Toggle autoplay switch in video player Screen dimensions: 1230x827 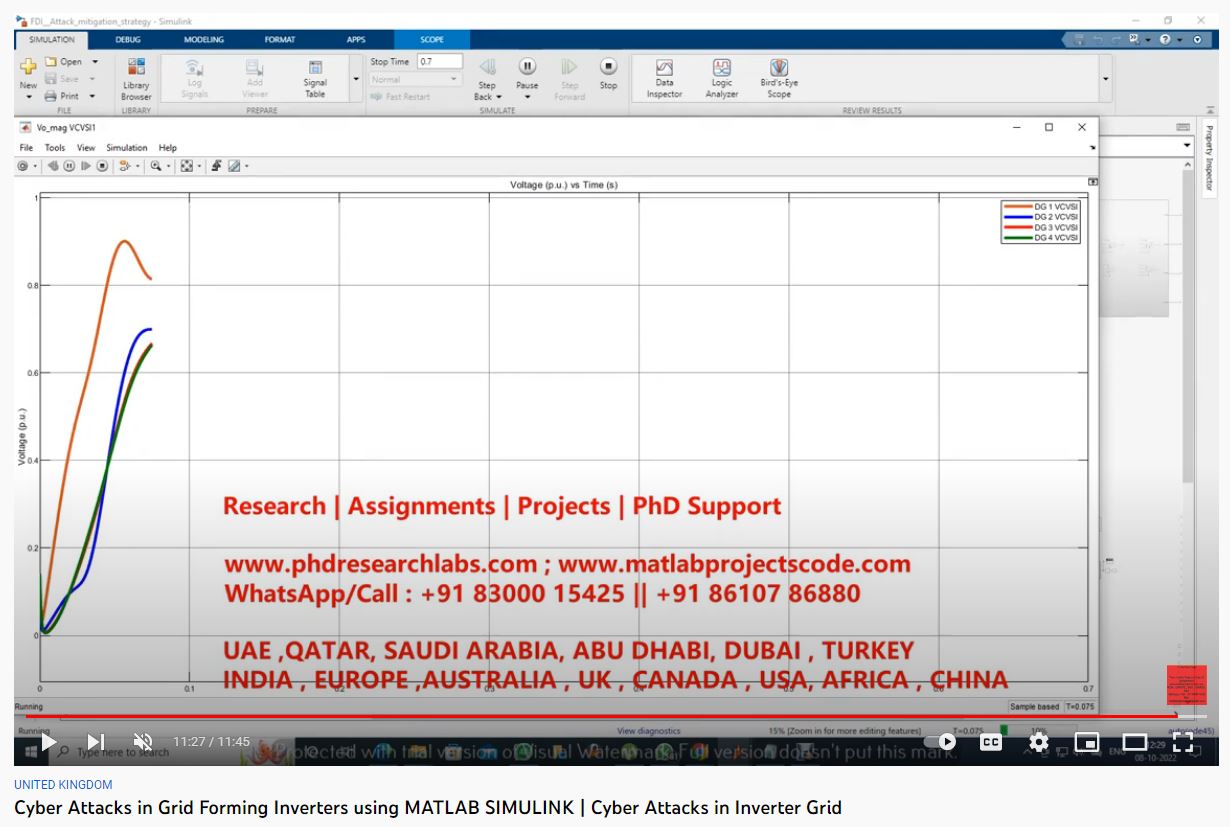point(940,742)
